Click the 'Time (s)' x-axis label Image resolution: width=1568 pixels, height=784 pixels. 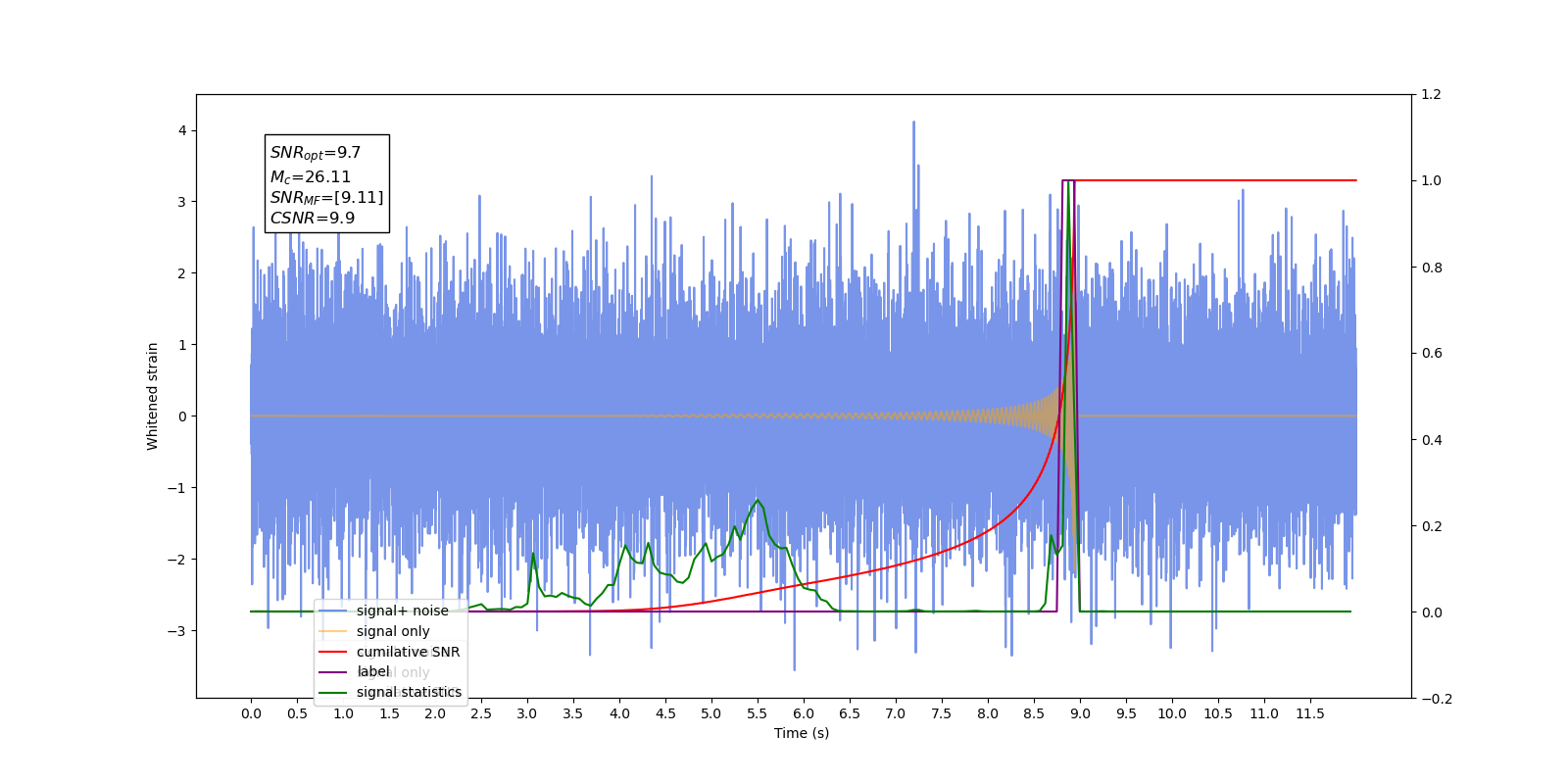coord(802,733)
